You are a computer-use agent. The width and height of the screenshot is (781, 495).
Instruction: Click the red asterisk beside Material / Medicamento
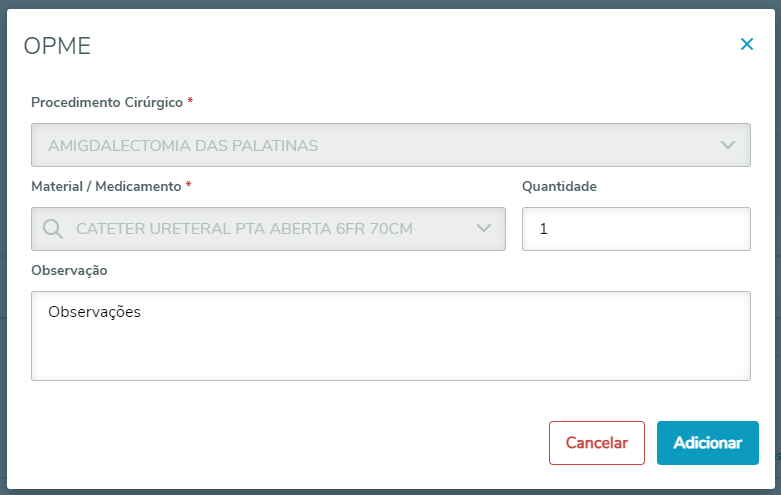click(188, 185)
